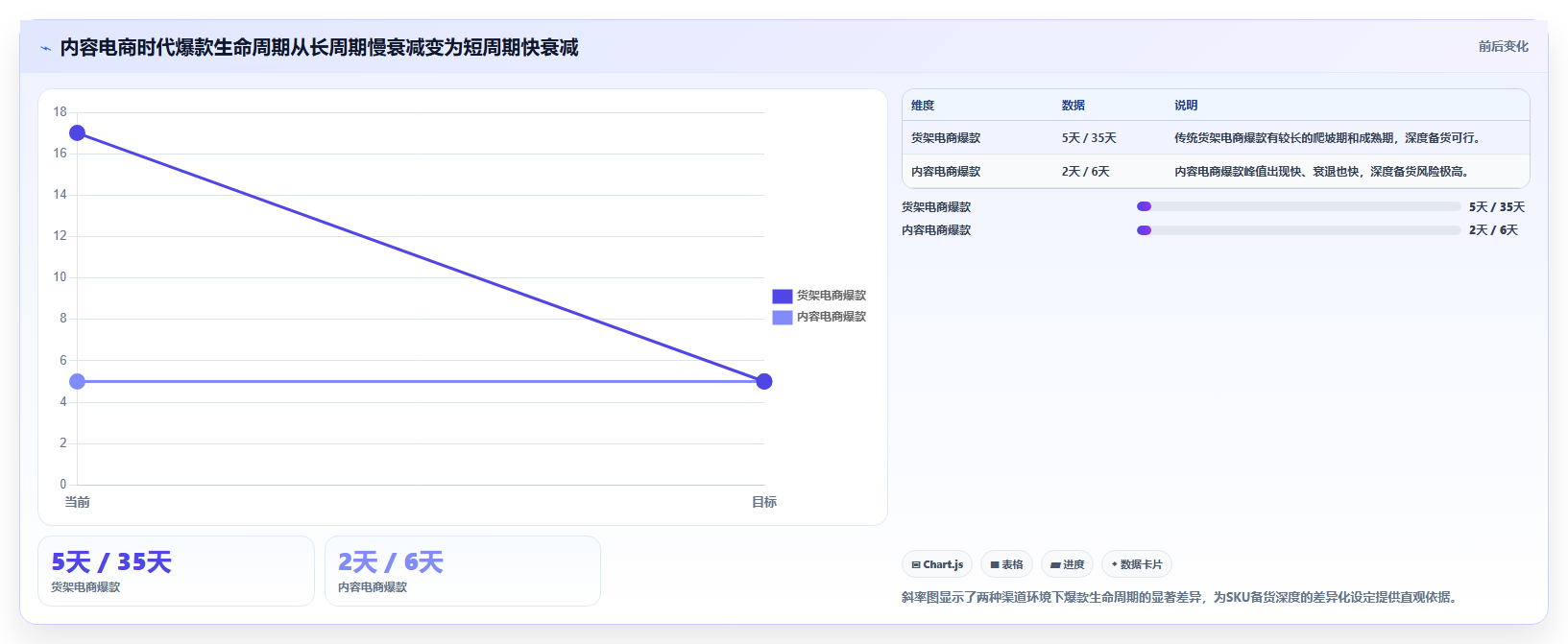
Task: Click the 前后变化 label in header
Action: 1503,46
